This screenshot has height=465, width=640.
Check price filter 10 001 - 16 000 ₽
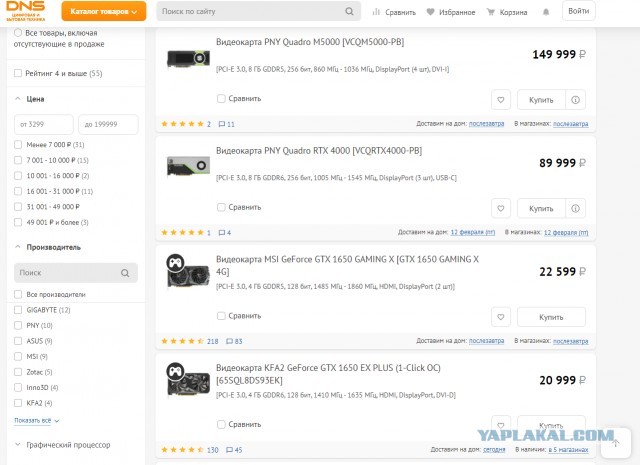coord(18,176)
